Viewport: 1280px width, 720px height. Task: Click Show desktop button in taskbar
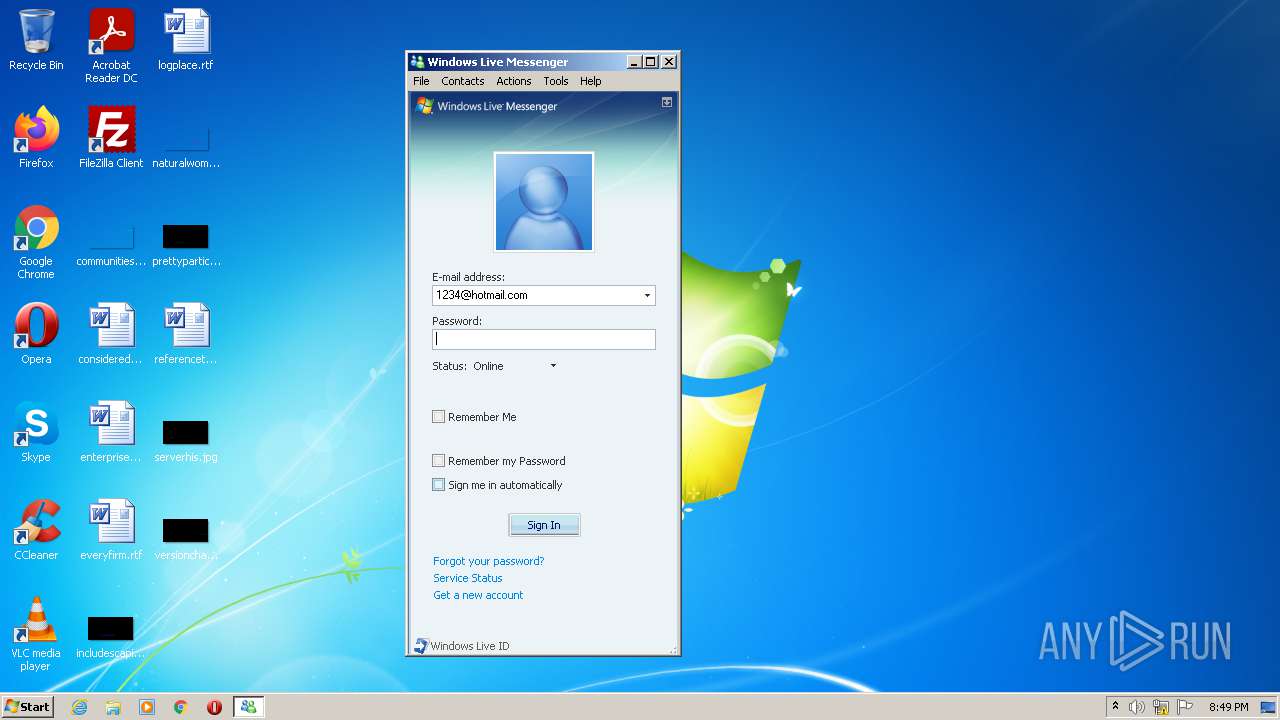pyautogui.click(x=1270, y=707)
